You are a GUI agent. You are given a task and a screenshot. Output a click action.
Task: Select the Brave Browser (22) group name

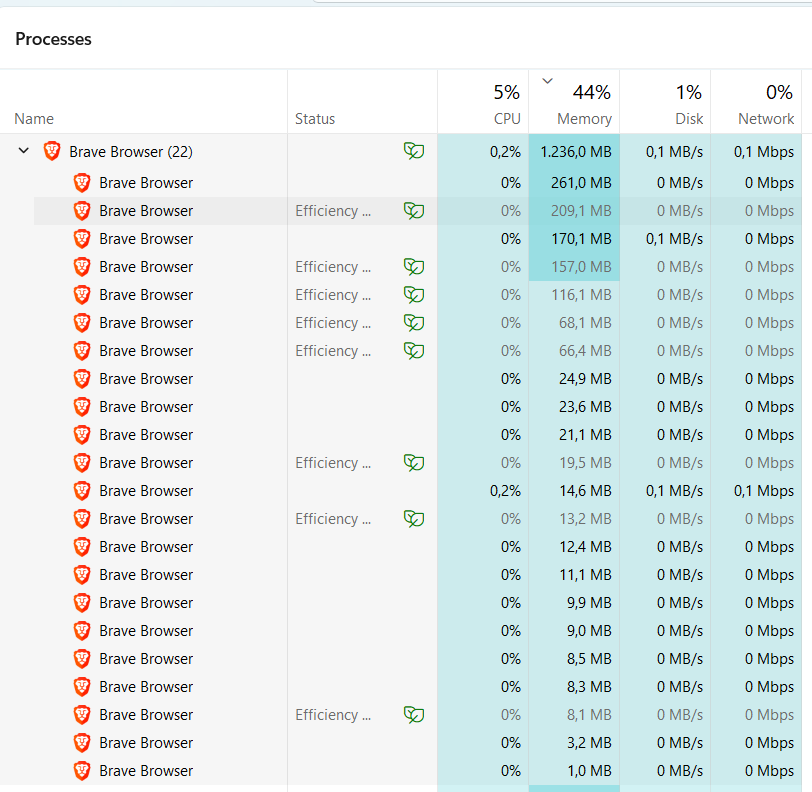pos(131,151)
